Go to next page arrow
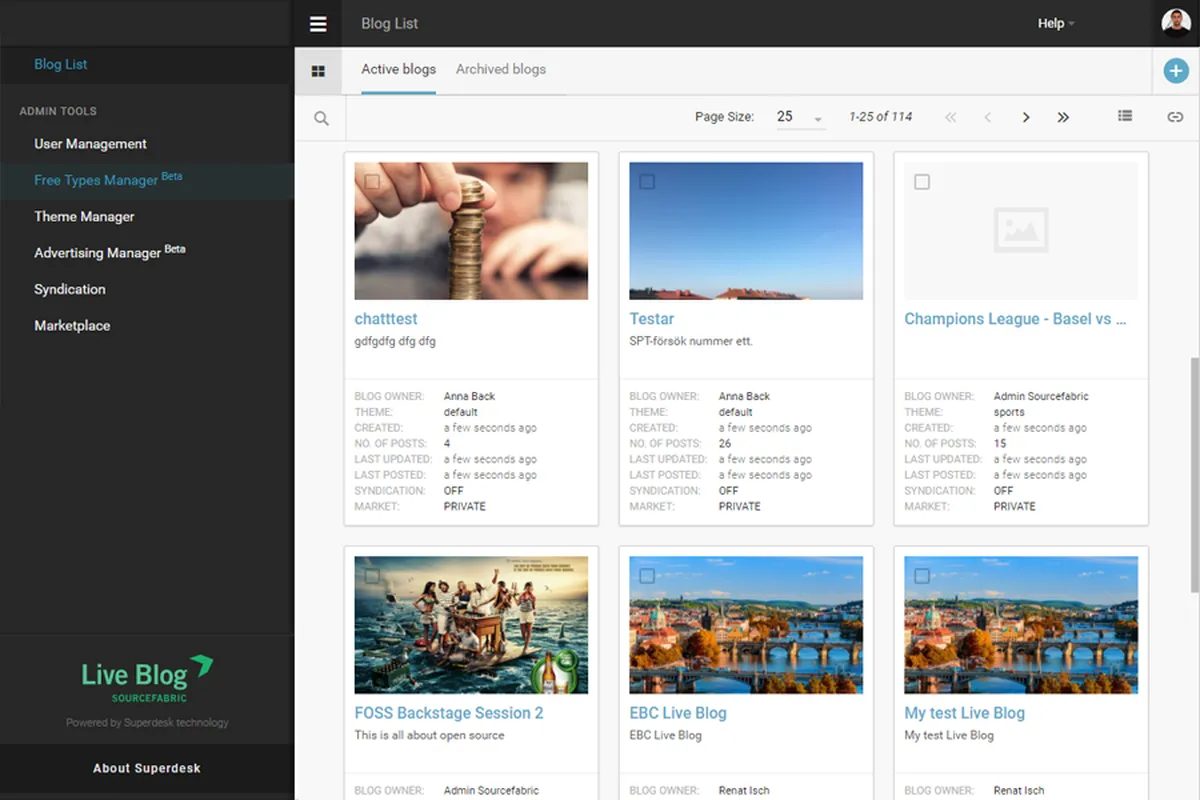The width and height of the screenshot is (1200, 800). pyautogui.click(x=1025, y=118)
